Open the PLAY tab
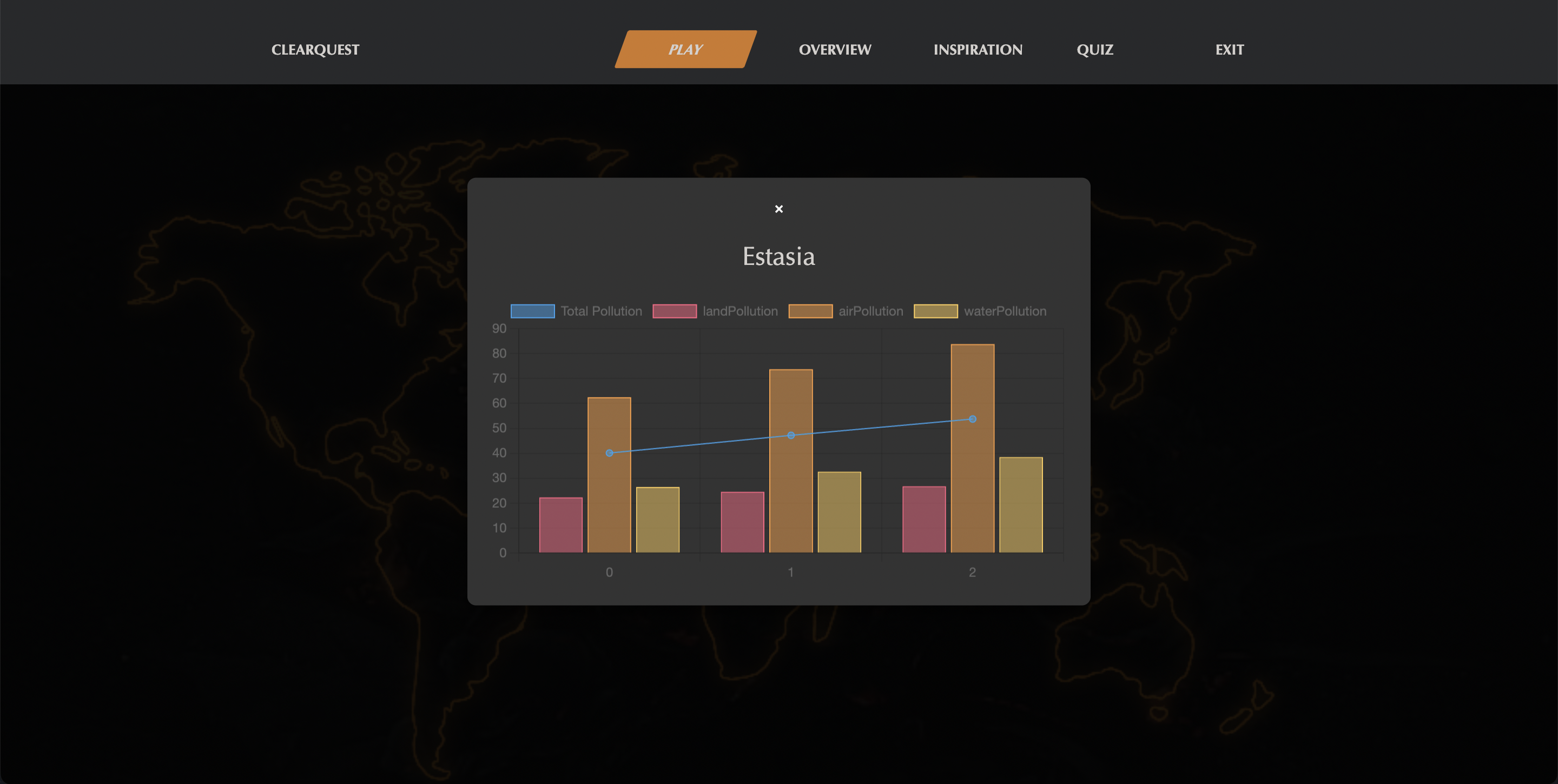The height and width of the screenshot is (784, 1558). click(x=685, y=50)
